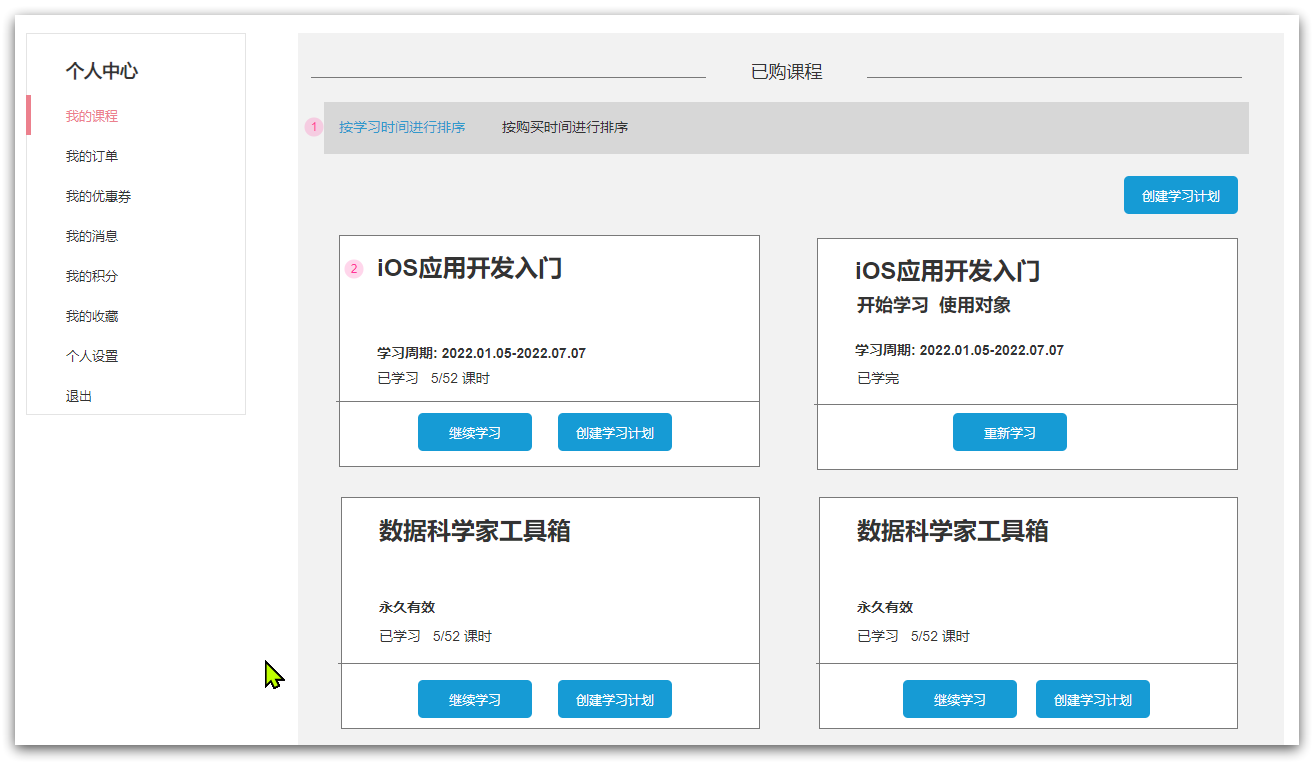Select 我的消息 in the sidebar
Image resolution: width=1314 pixels, height=764 pixels.
92,236
